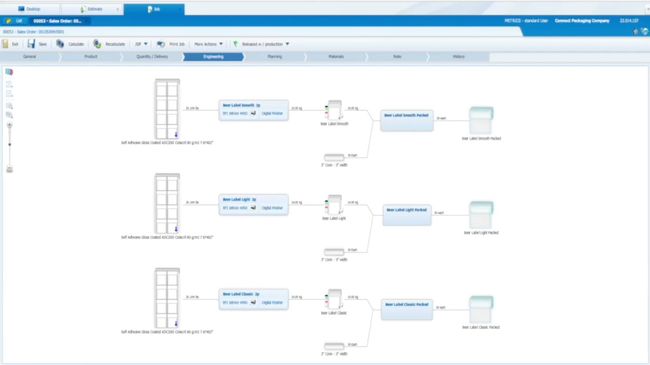Click the colored view icon atop diagram sidebar
This screenshot has width=650, height=365.
[x=9, y=72]
